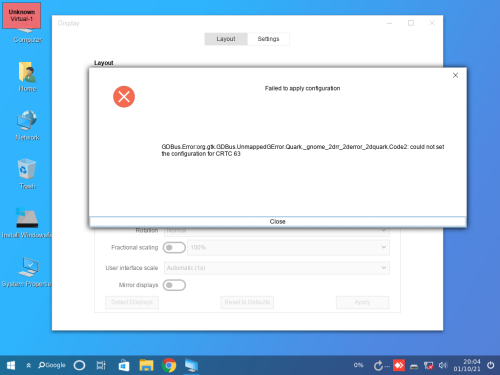Click the volume speaker tray icon
Viewport: 500px width, 375px height.
pos(443,365)
